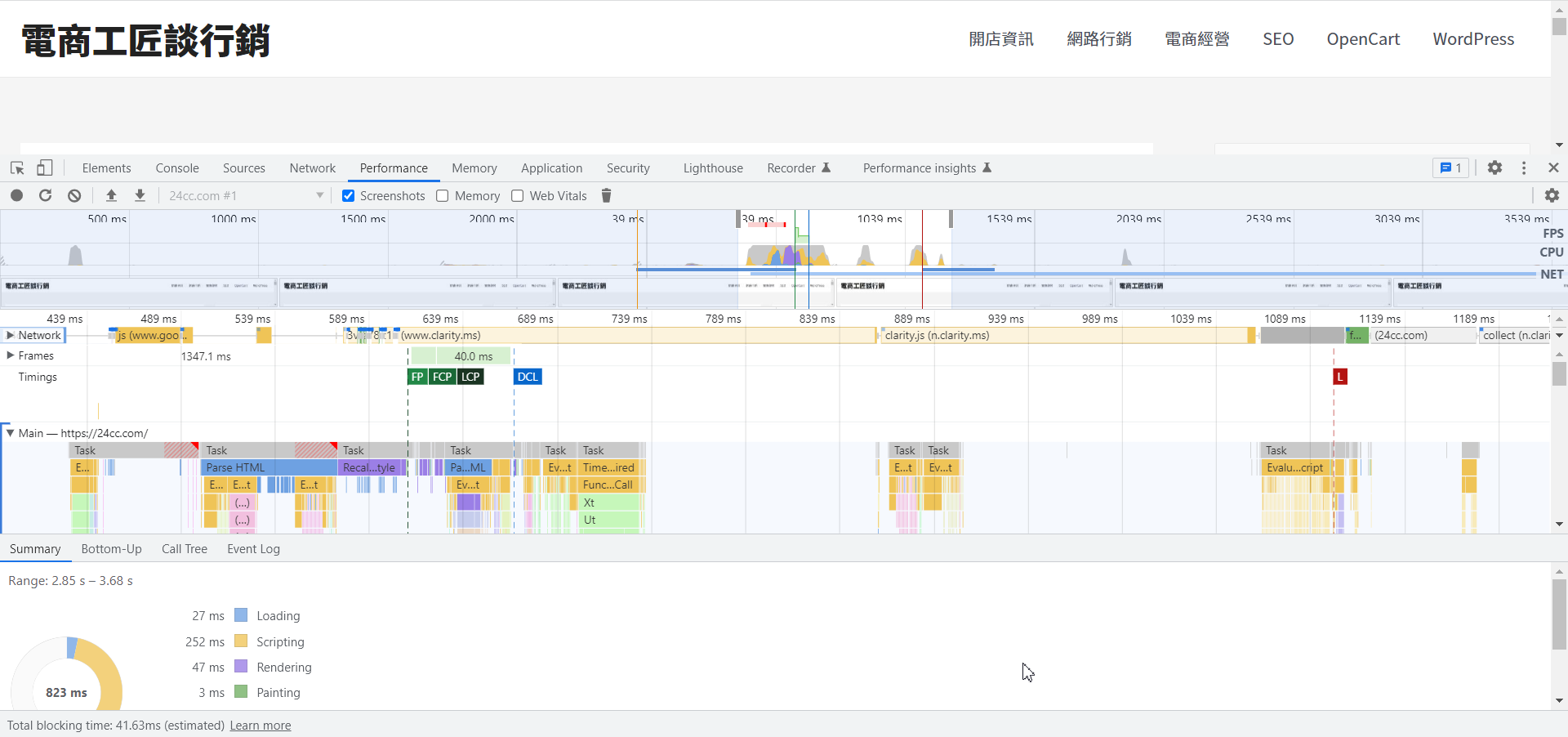Open the OpenCart navigation link
The height and width of the screenshot is (737, 1568).
pos(1363,39)
